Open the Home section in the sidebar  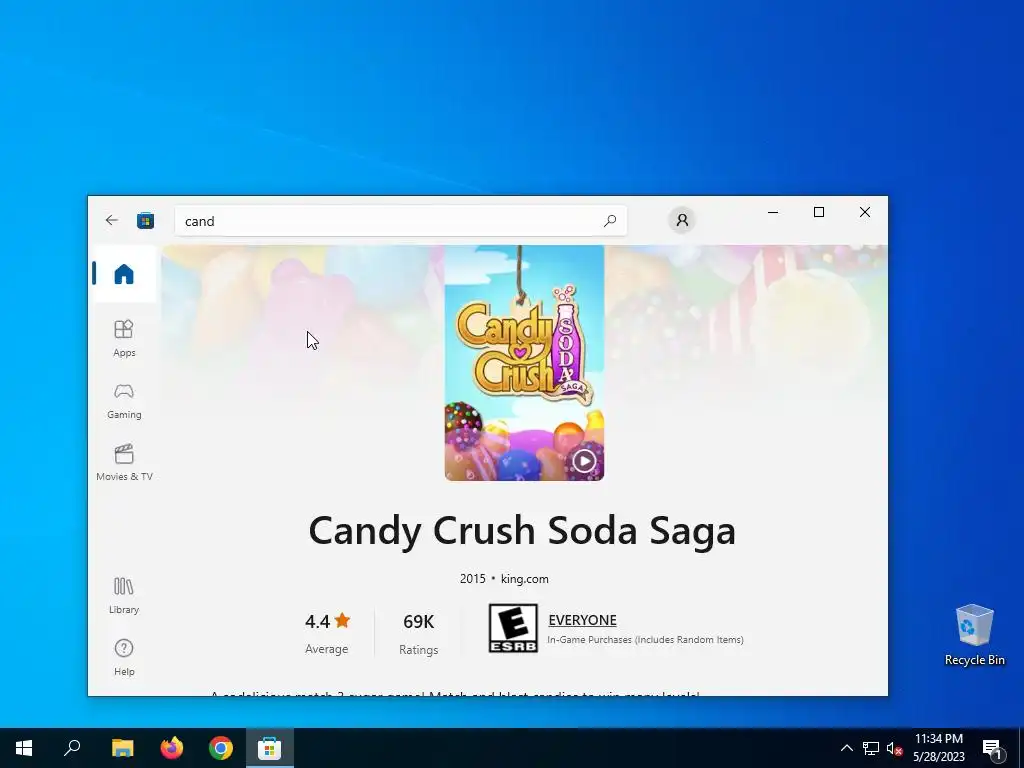[x=124, y=274]
